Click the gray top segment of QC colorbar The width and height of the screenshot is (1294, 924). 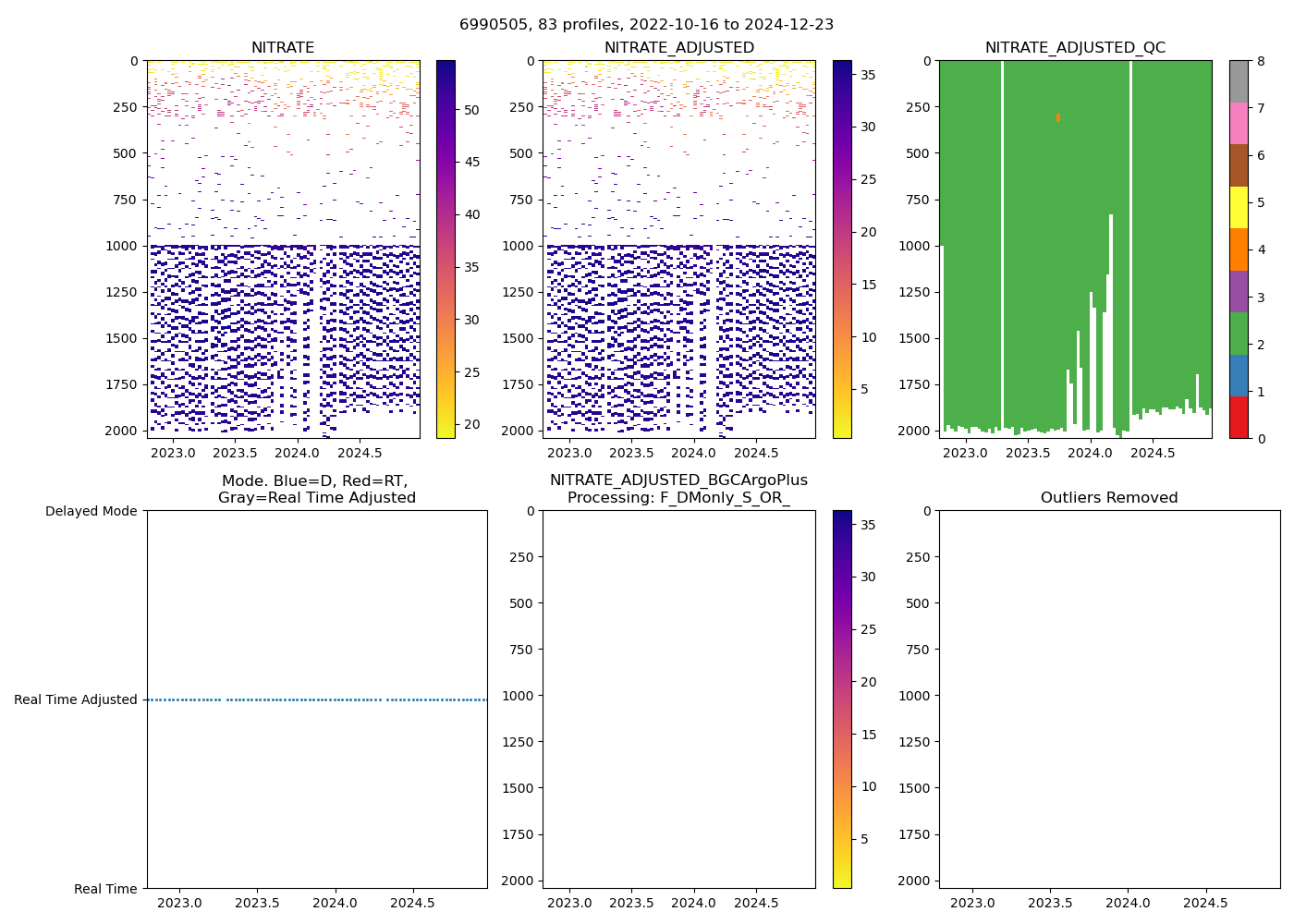pos(1239,81)
